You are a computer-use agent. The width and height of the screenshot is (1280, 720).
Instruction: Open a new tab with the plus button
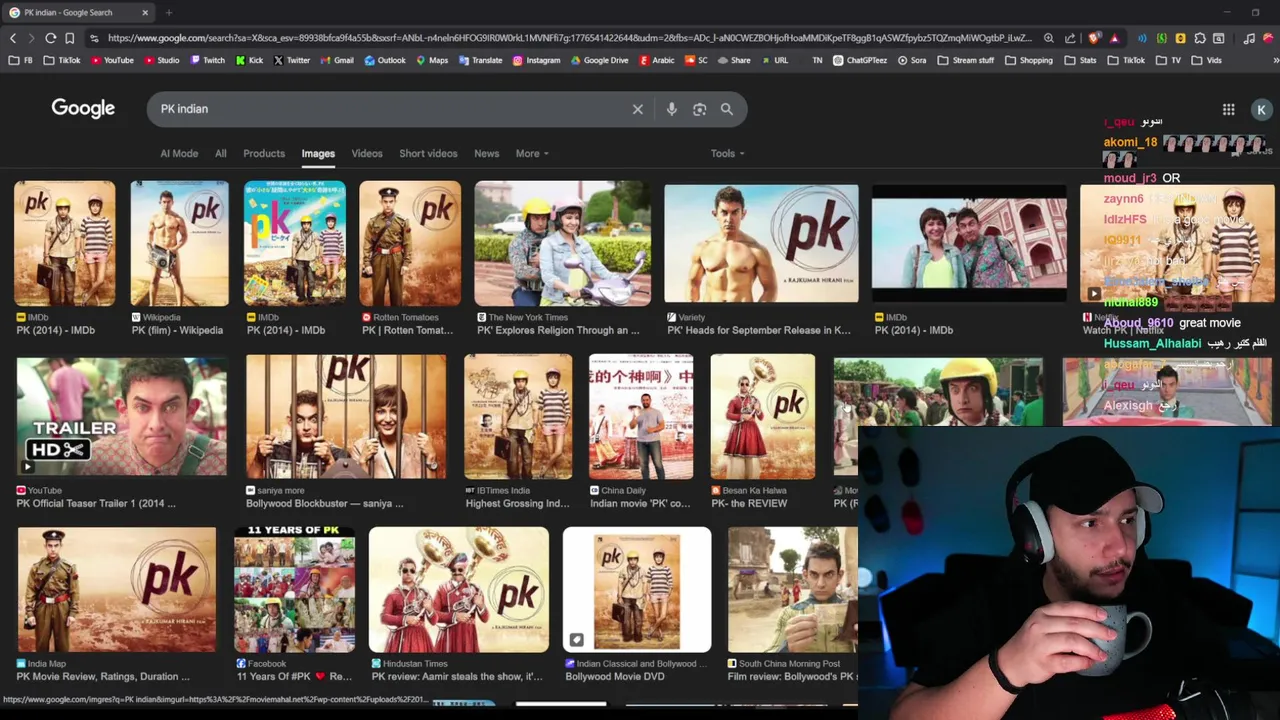[168, 13]
